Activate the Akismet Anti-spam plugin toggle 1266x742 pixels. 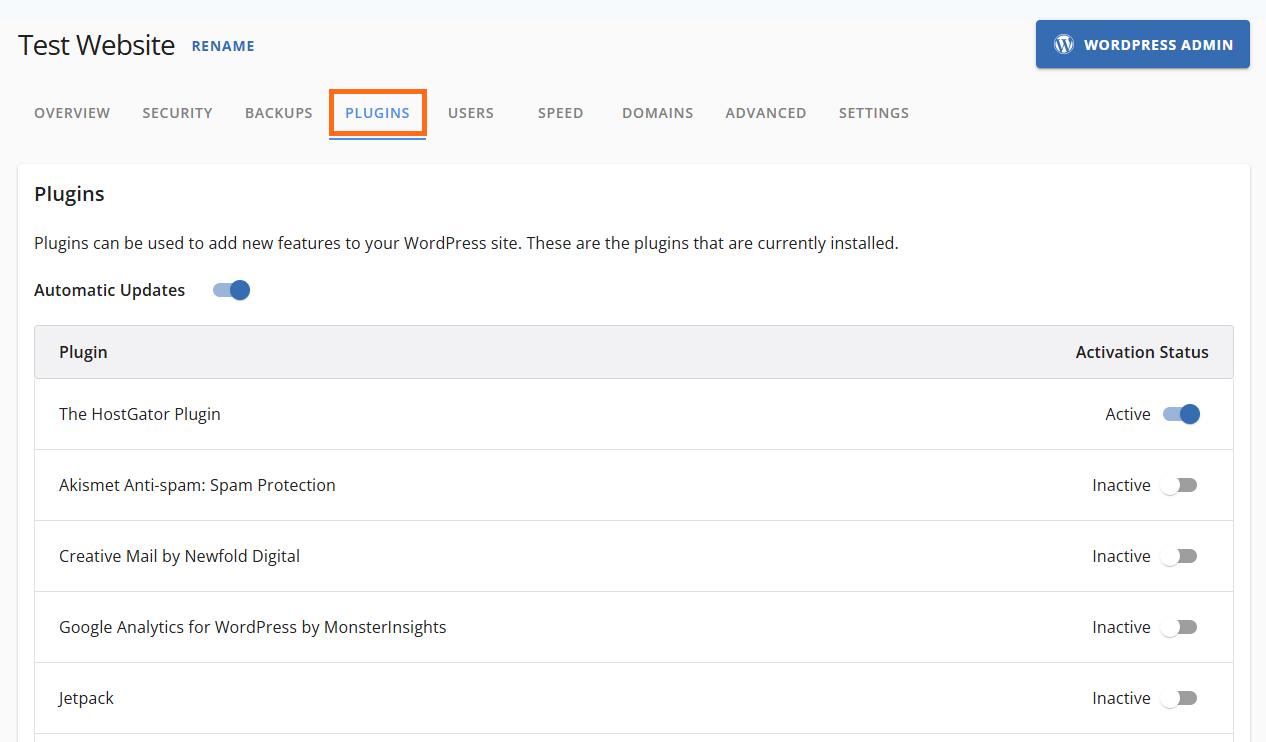1179,485
